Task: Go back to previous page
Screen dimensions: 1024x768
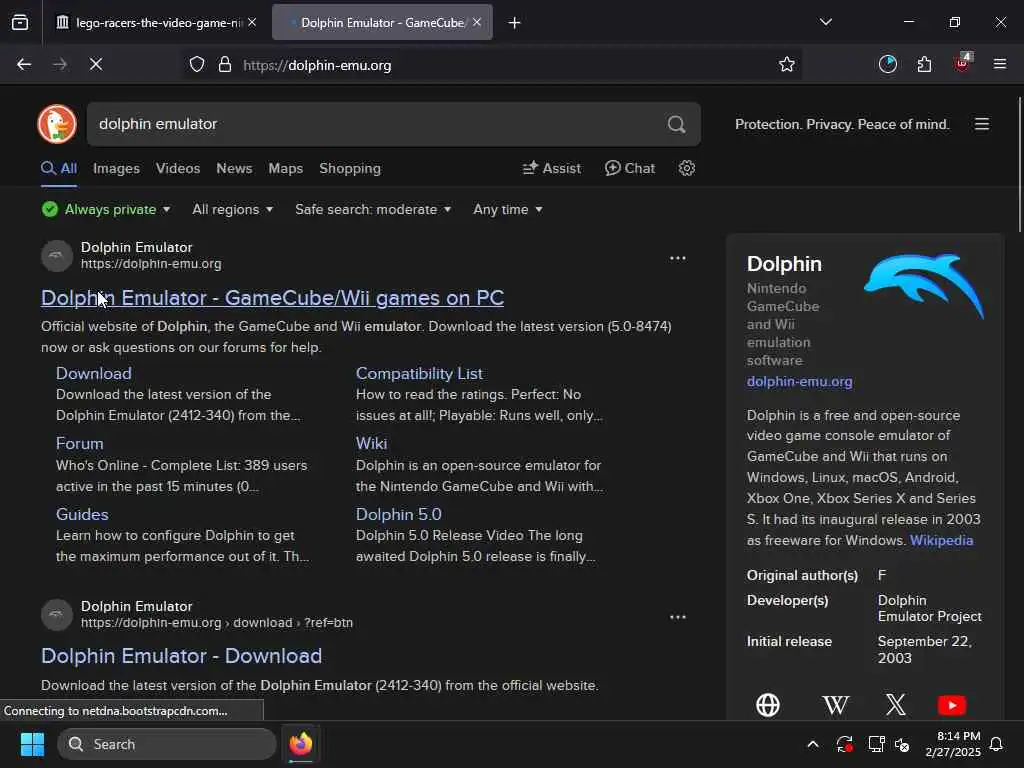Action: (24, 64)
